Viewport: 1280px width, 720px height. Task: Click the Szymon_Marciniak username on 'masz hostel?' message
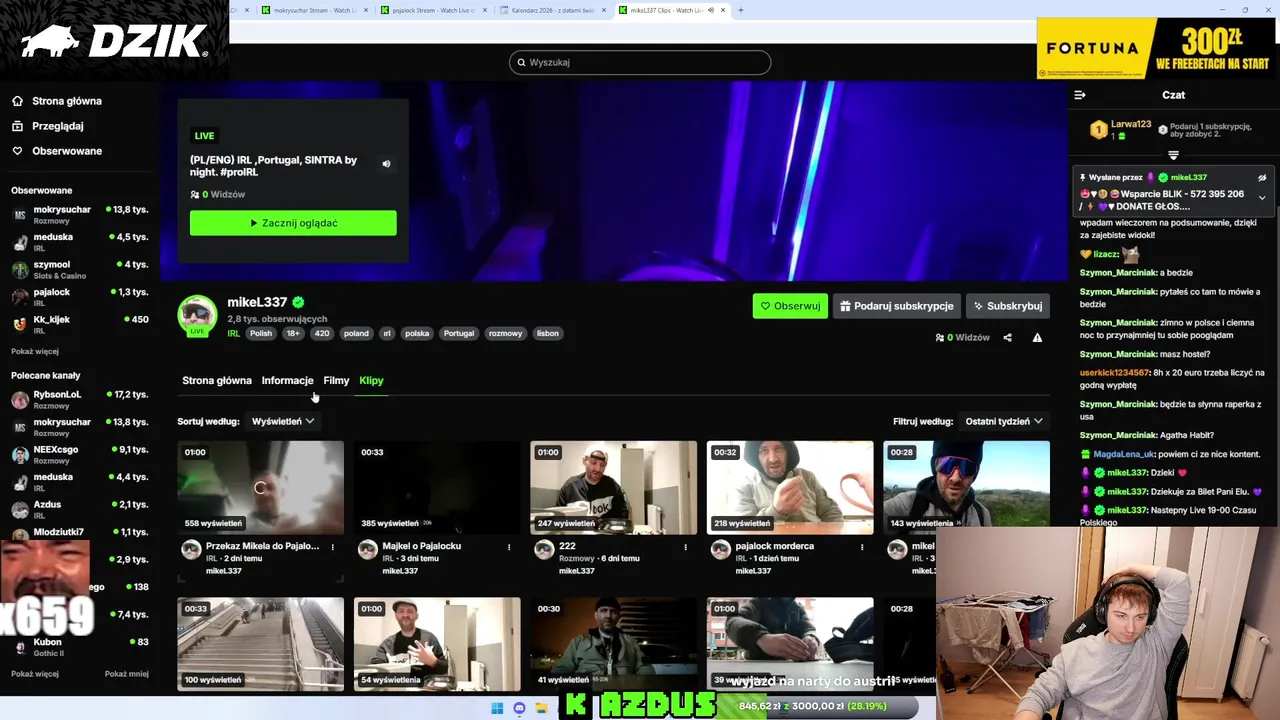click(x=1118, y=354)
